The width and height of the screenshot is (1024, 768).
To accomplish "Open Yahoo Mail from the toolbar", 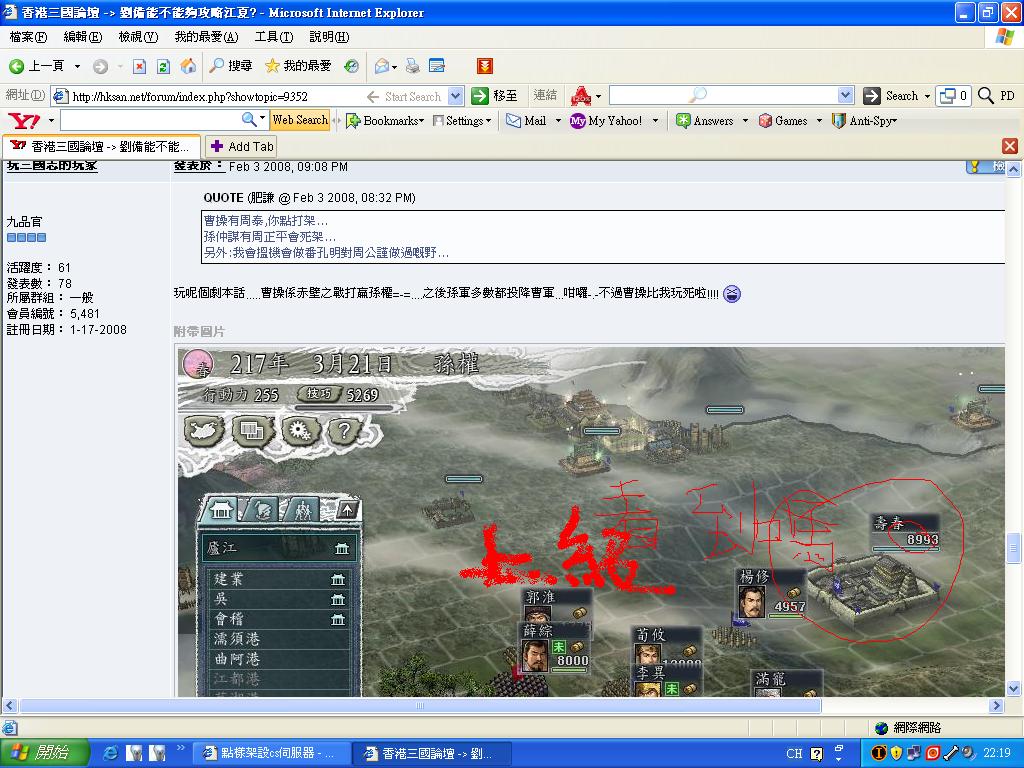I will (526, 121).
